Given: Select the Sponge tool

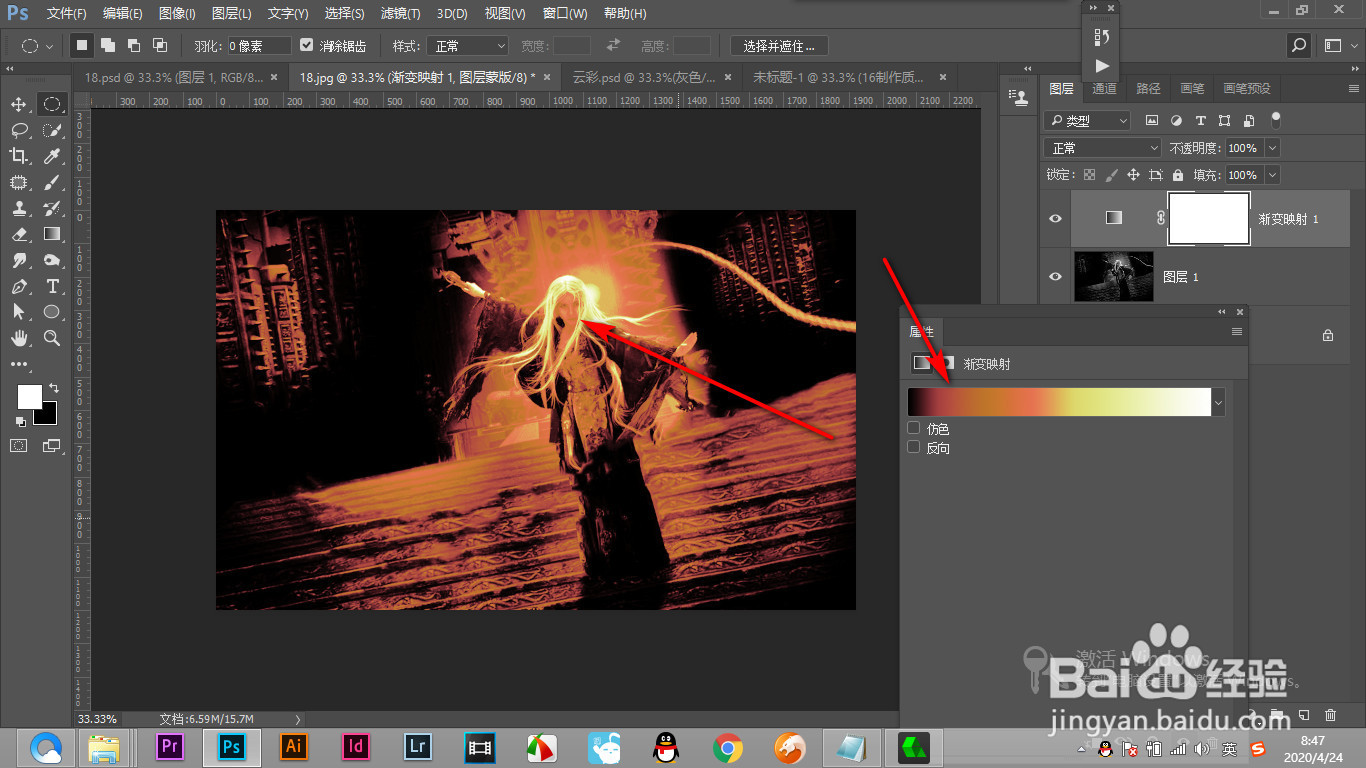Looking at the screenshot, I should [52, 261].
